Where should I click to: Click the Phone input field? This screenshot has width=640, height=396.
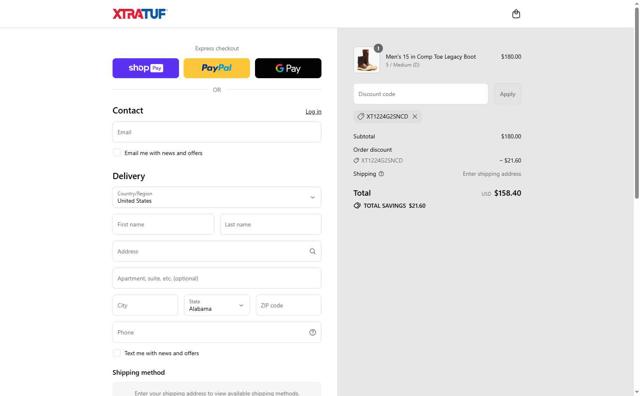tap(217, 332)
